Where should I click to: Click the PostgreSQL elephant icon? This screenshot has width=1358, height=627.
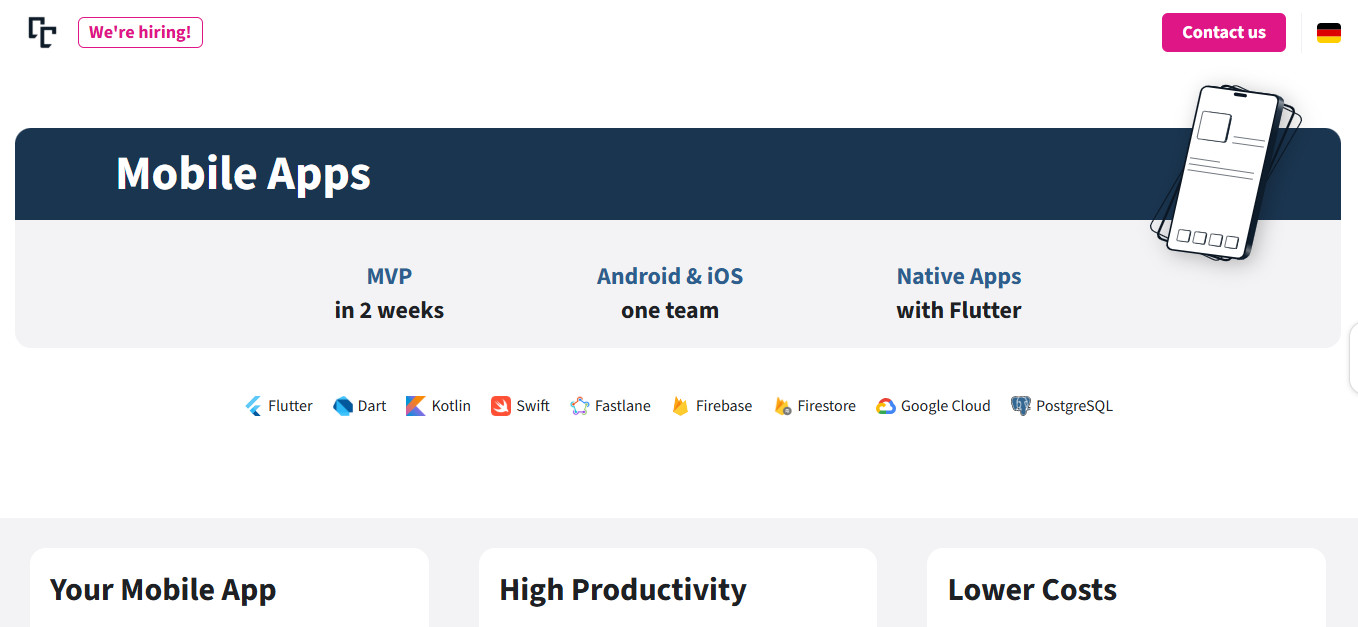(1021, 406)
